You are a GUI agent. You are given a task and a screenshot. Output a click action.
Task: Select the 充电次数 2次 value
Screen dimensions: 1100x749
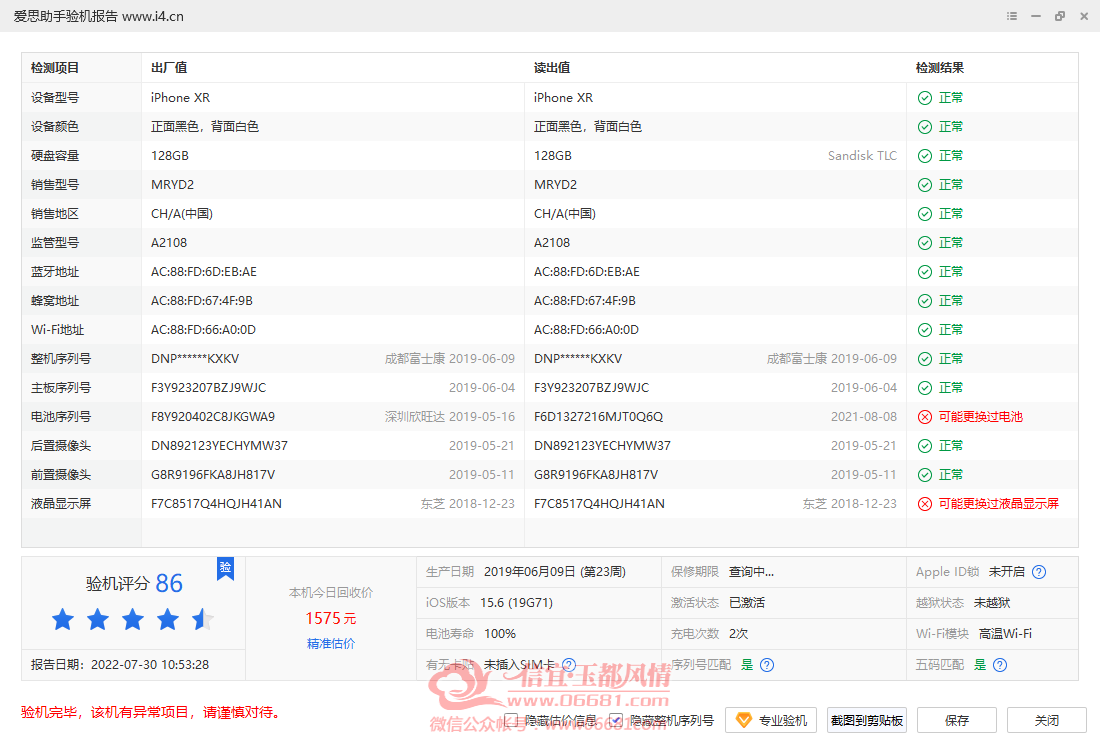739,634
